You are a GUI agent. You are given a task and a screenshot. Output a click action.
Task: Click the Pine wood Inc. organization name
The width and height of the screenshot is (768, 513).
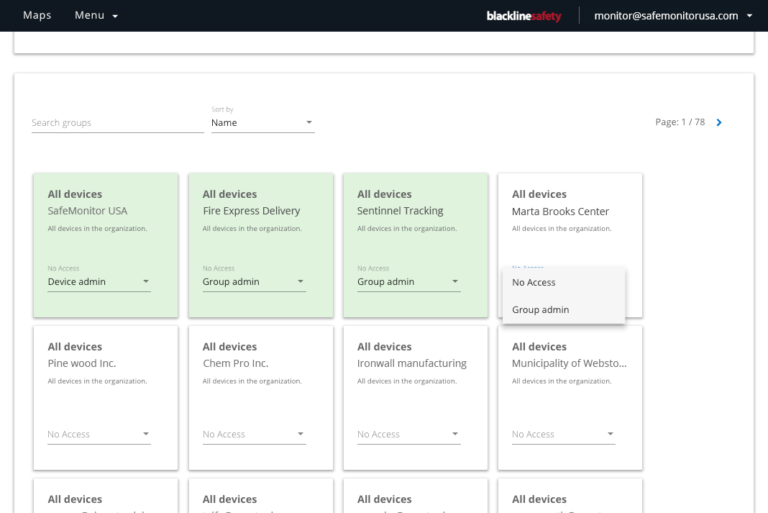(82, 363)
